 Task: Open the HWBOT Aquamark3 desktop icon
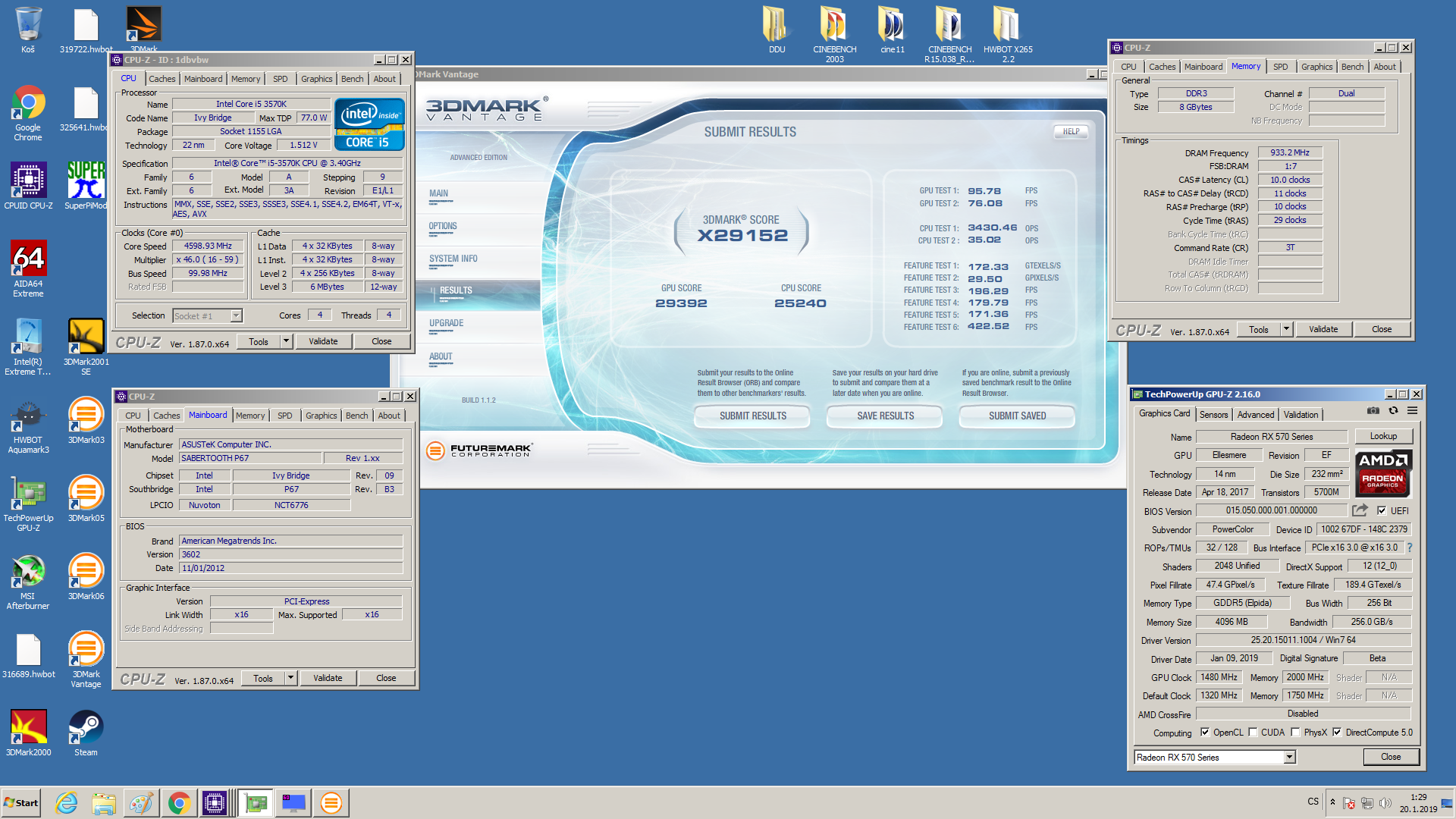click(x=28, y=425)
